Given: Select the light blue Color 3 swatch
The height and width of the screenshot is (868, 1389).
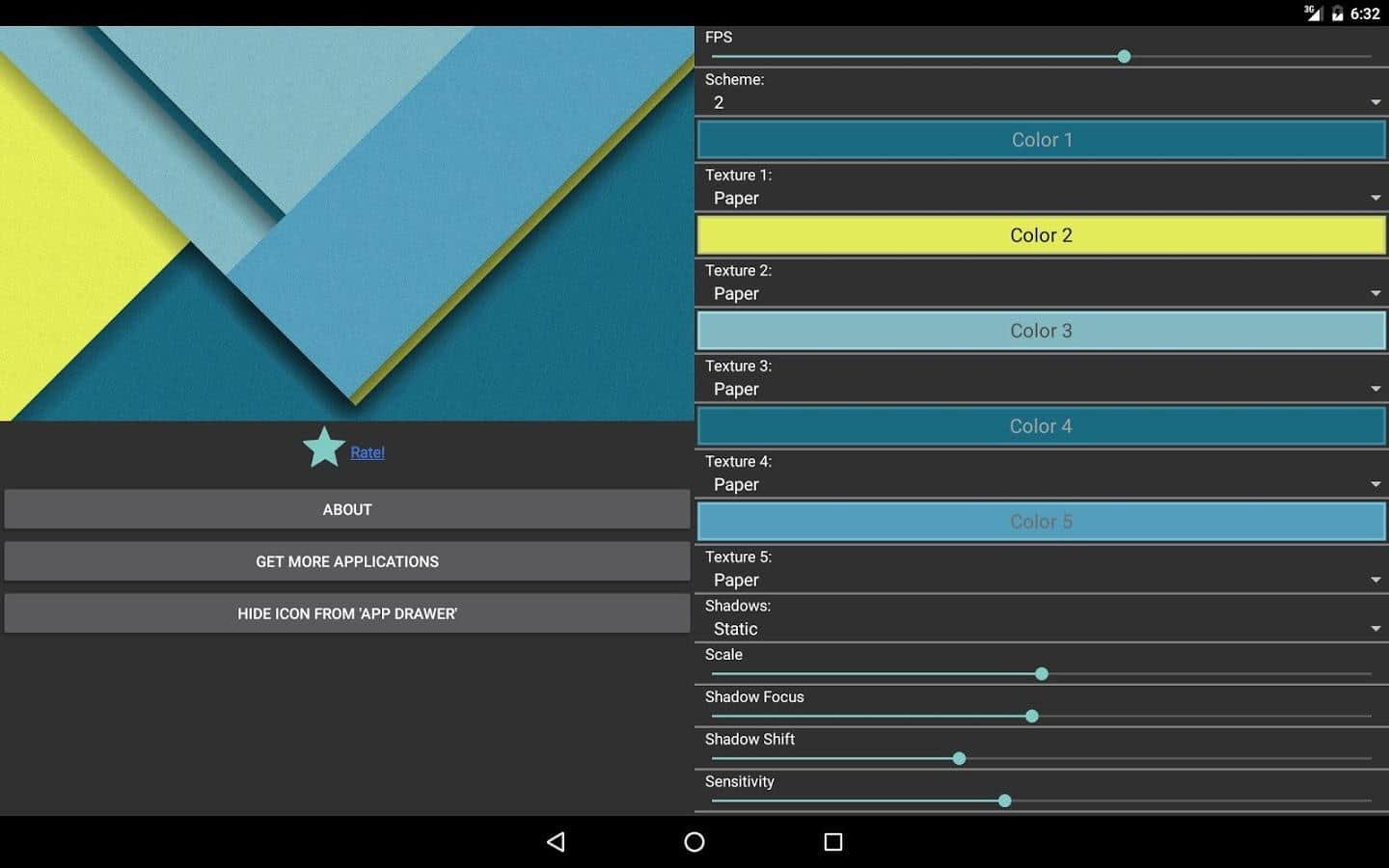Looking at the screenshot, I should pyautogui.click(x=1042, y=331).
